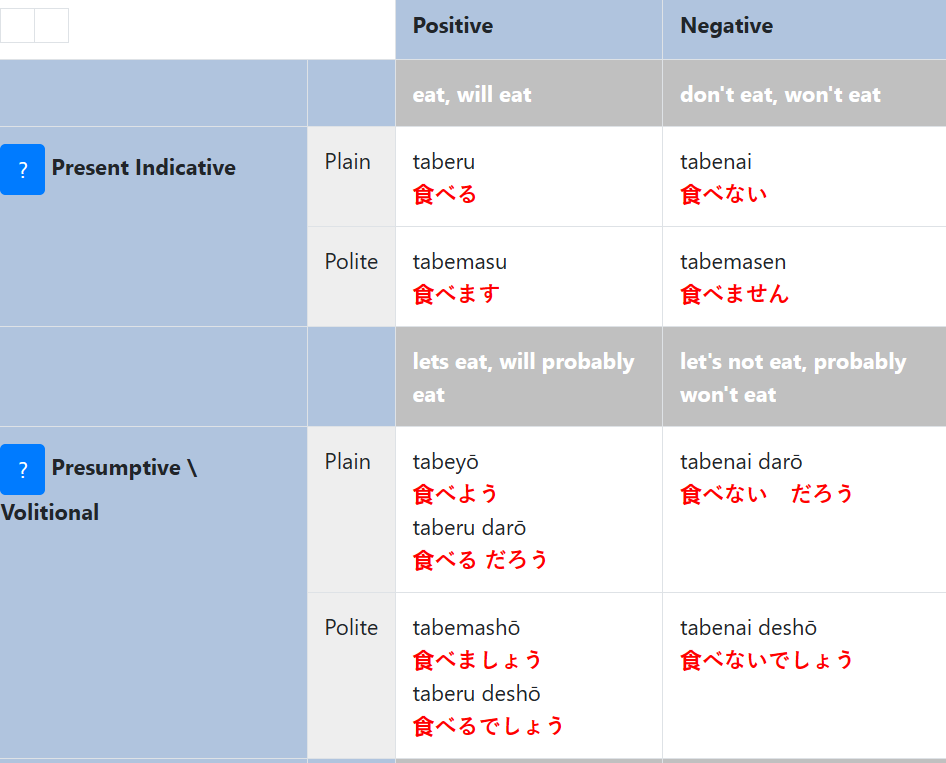
Task: Click the Plain label in Present Indicative
Action: pyautogui.click(x=347, y=162)
